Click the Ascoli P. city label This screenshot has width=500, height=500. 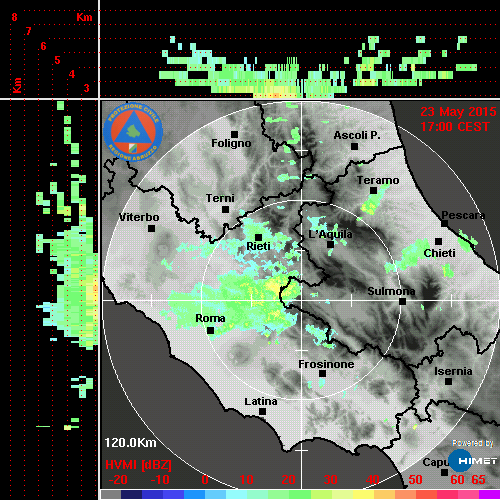tap(357, 135)
